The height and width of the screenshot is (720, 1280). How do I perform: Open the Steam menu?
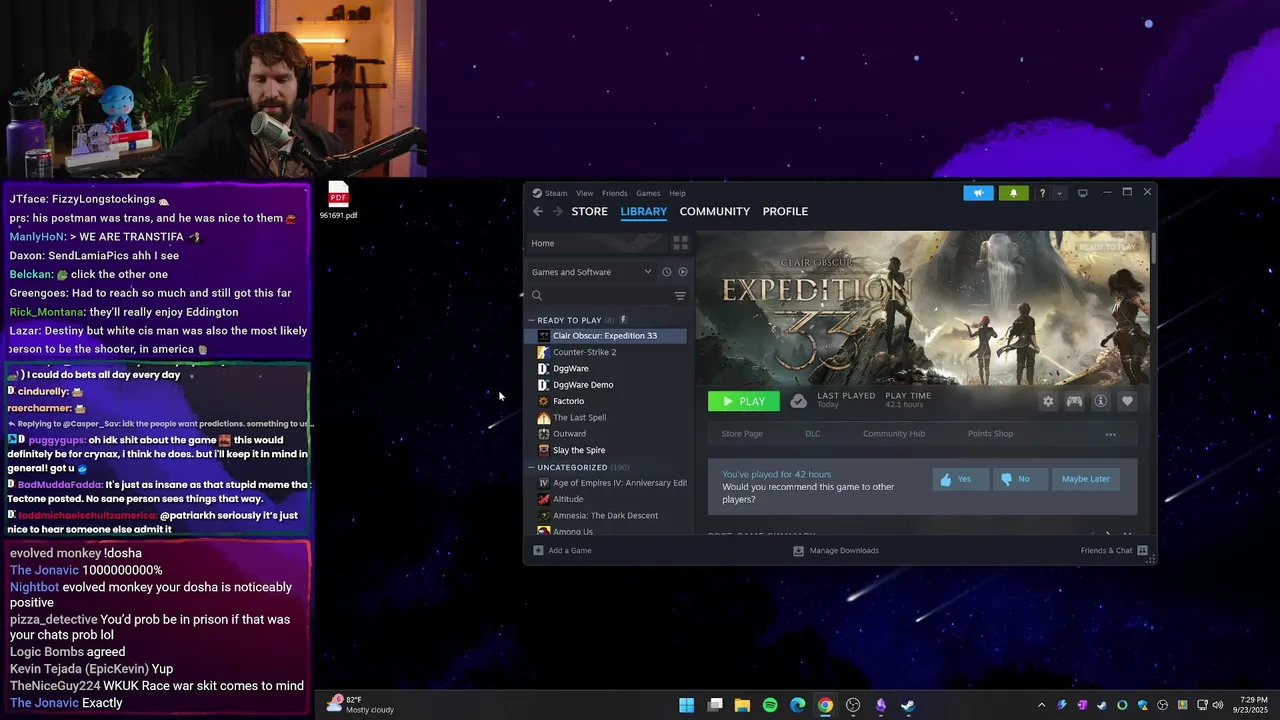[550, 193]
